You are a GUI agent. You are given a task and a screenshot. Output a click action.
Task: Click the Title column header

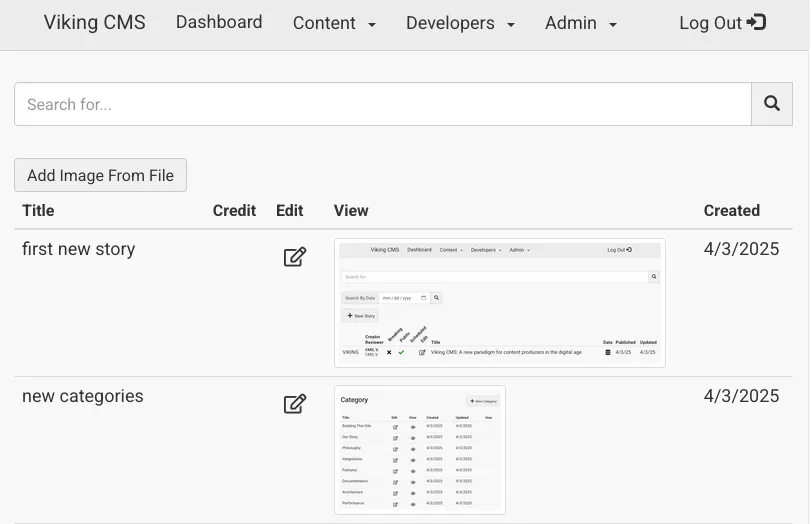point(38,210)
